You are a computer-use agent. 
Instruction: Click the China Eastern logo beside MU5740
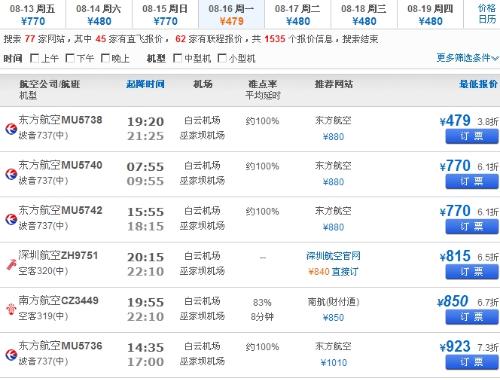(11, 174)
